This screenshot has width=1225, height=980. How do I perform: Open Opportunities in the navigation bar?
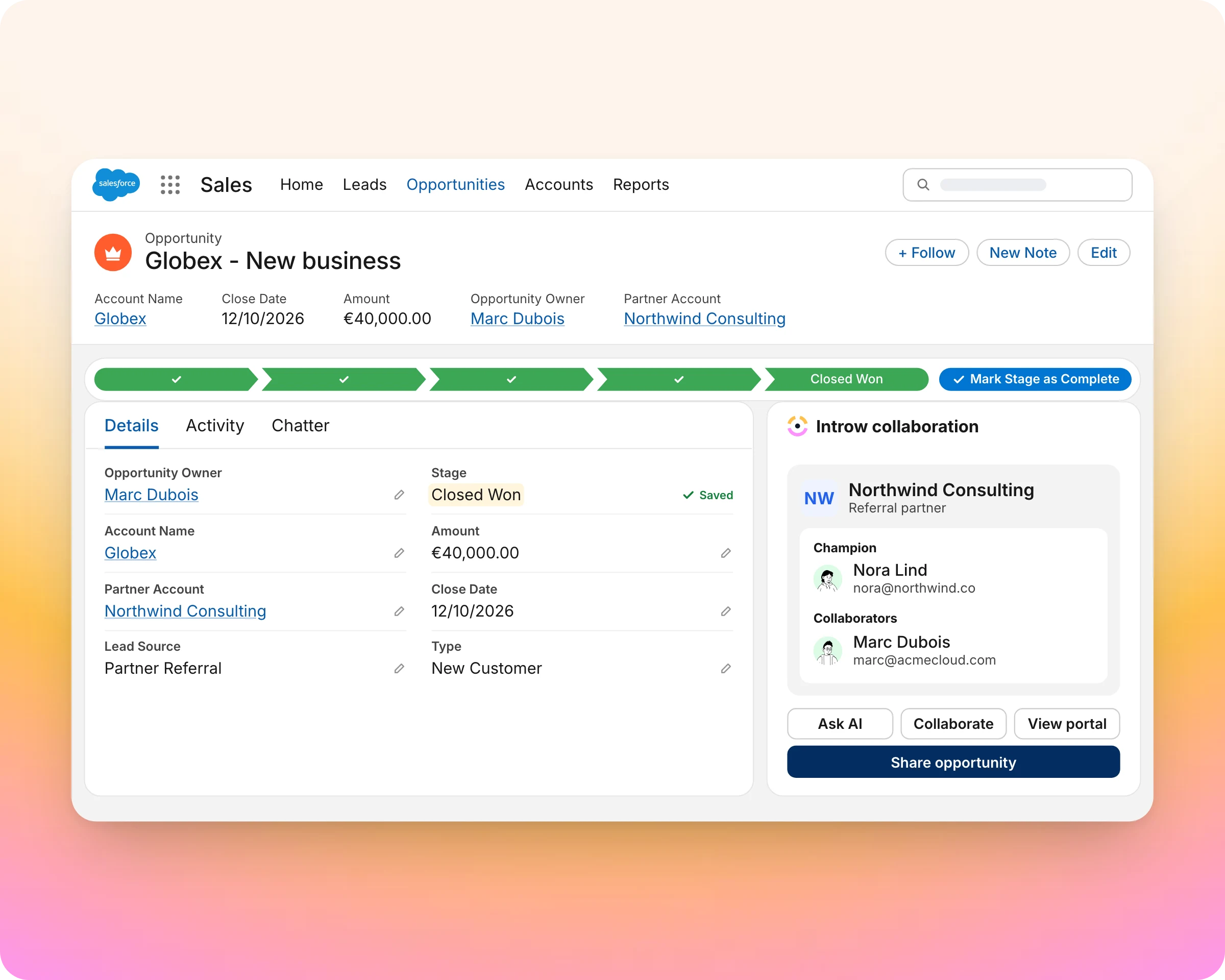pos(455,185)
